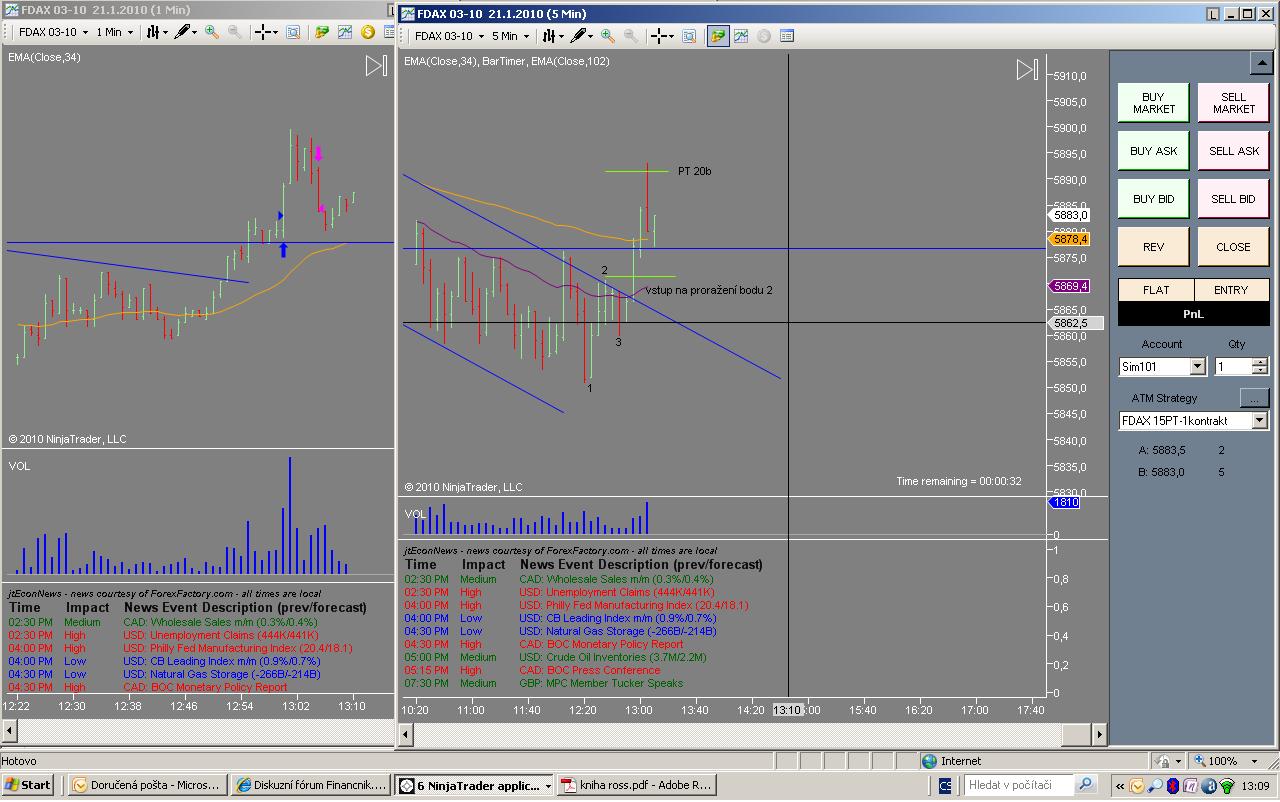Viewport: 1280px width, 802px height.
Task: Open instrument dropdown FDAX 03-10 in 5 Min chart
Action: tap(450, 36)
